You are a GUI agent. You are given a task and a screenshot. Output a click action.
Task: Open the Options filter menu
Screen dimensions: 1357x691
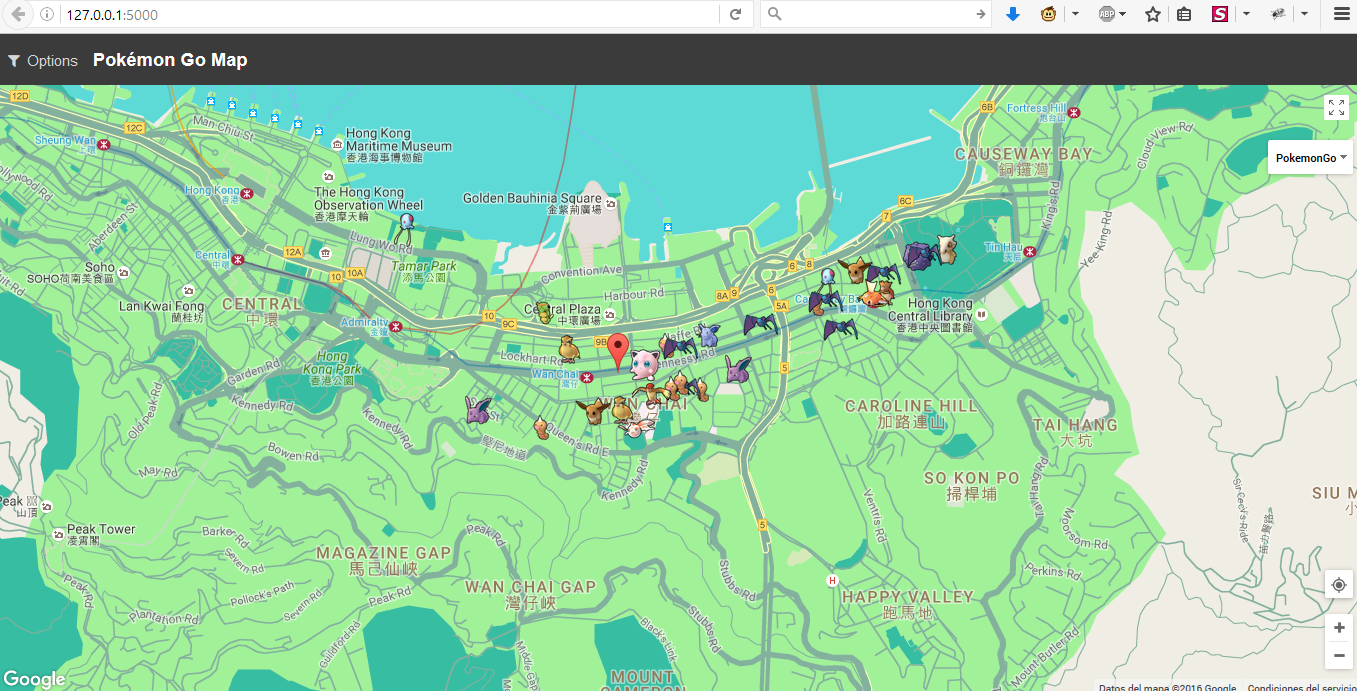(x=42, y=61)
